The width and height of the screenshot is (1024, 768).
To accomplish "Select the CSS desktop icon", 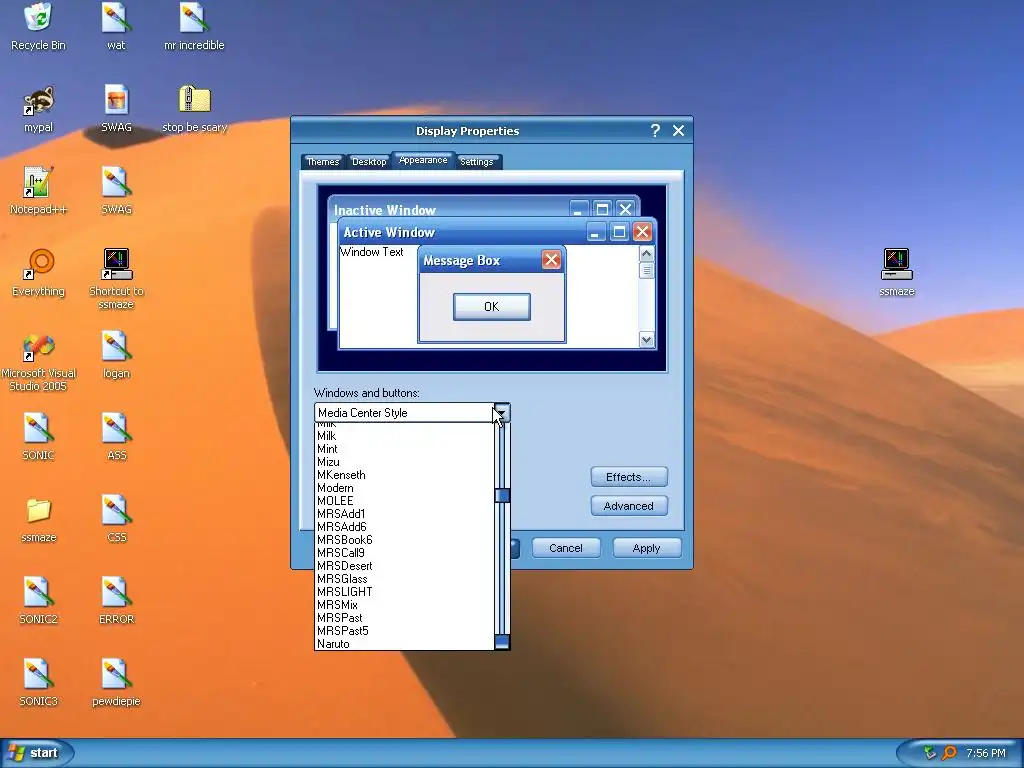I will tap(116, 519).
